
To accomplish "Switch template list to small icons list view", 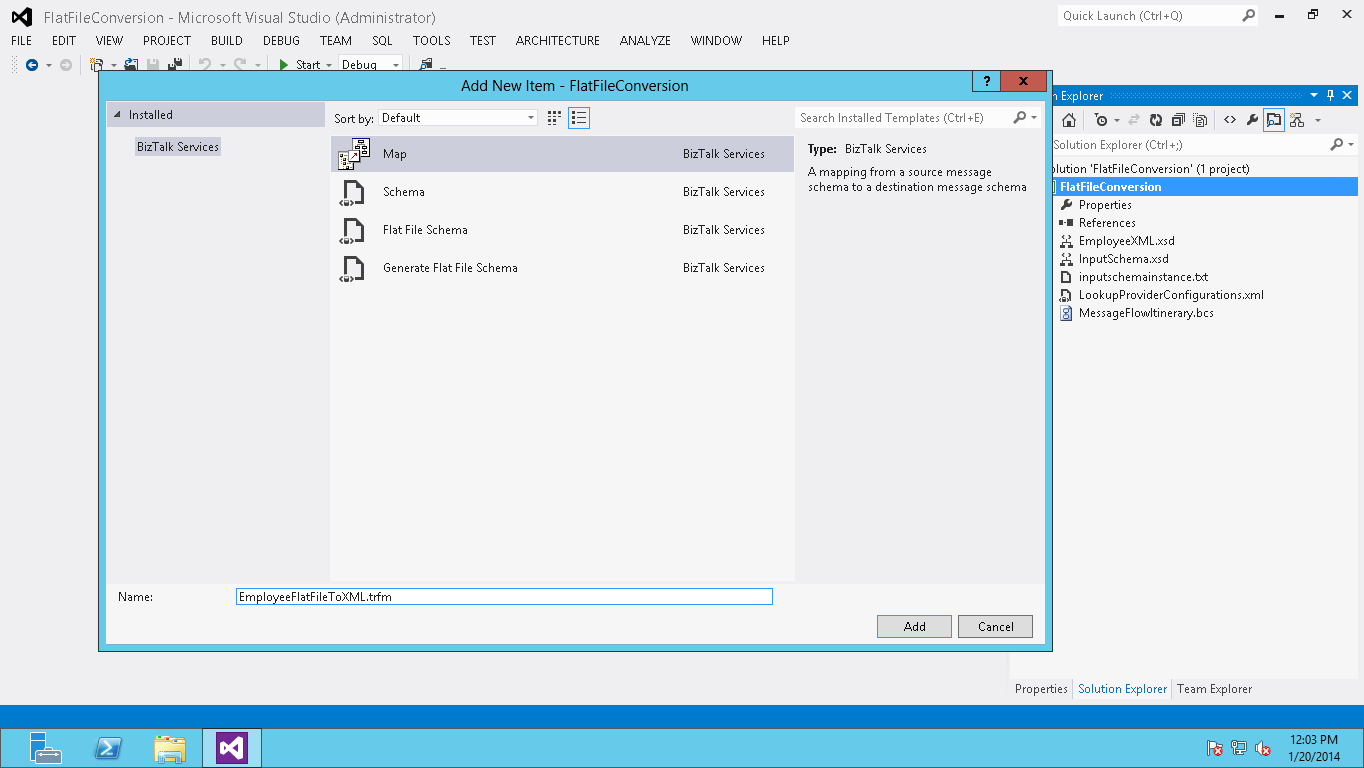I will [578, 118].
